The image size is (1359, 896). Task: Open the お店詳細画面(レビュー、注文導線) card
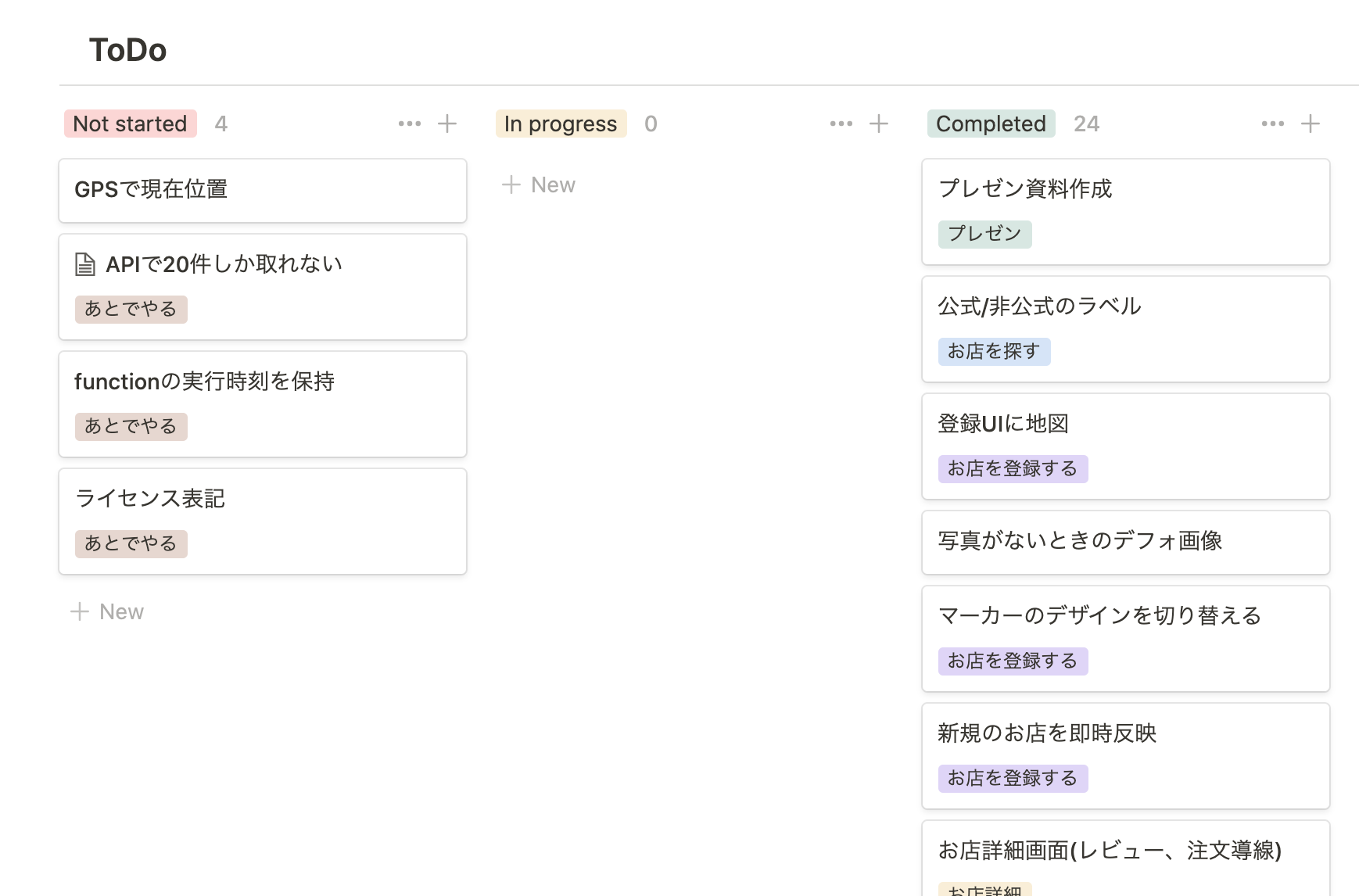pyautogui.click(x=1126, y=858)
